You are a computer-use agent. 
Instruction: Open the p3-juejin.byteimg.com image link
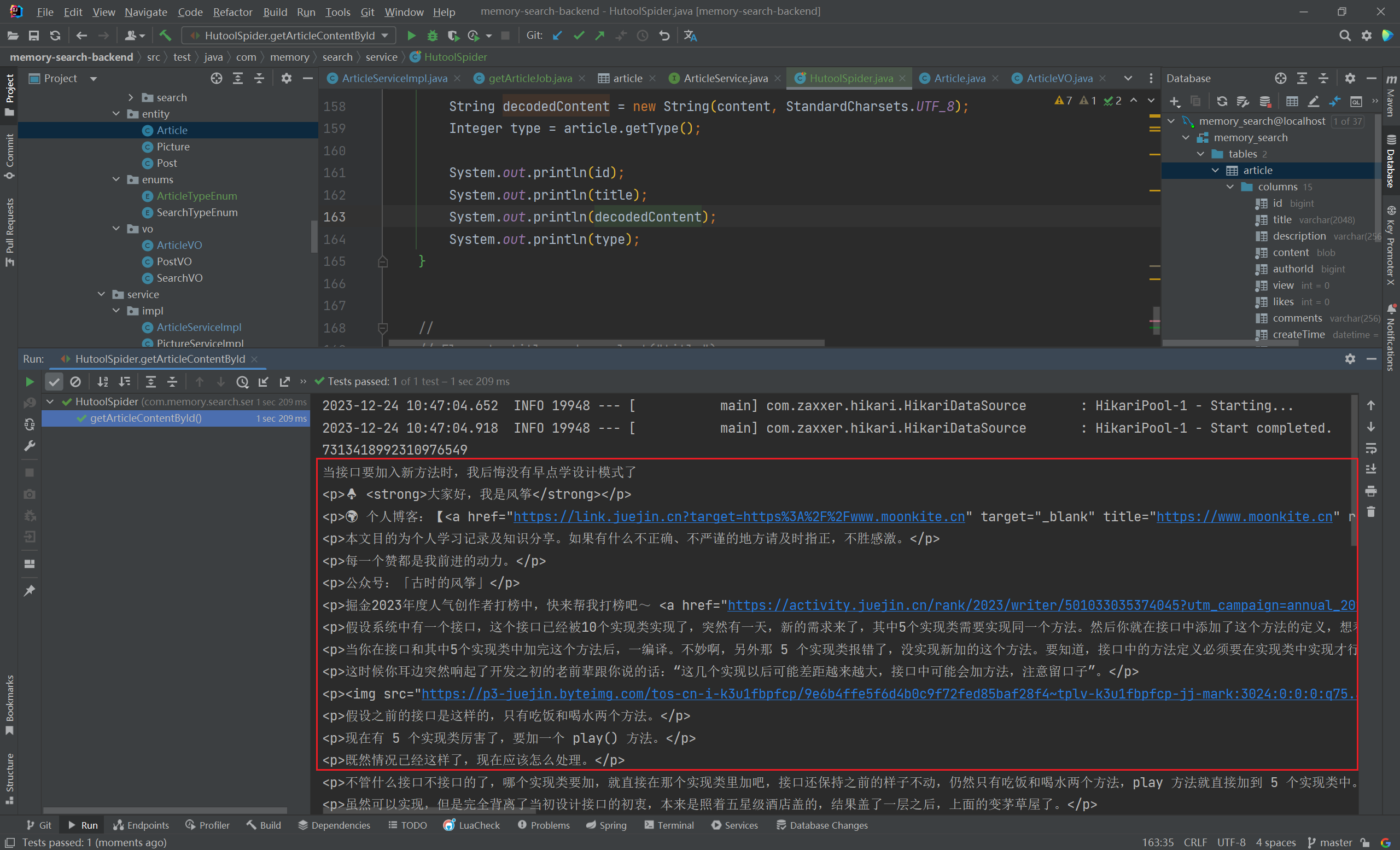coord(888,694)
